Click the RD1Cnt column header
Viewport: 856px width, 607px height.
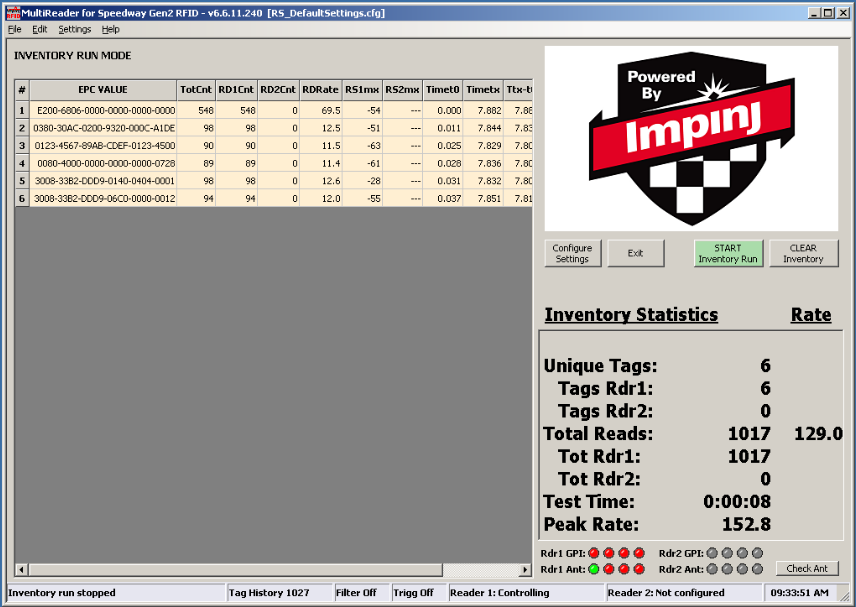(236, 90)
